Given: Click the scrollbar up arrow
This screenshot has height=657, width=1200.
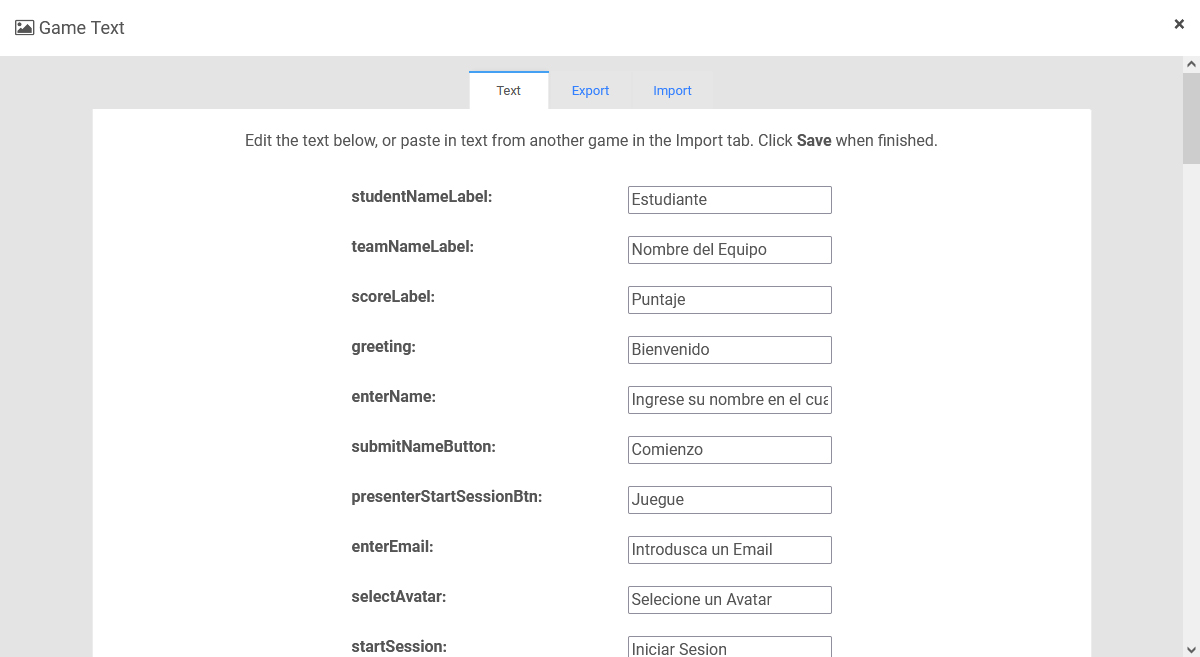Looking at the screenshot, I should coord(1191,64).
